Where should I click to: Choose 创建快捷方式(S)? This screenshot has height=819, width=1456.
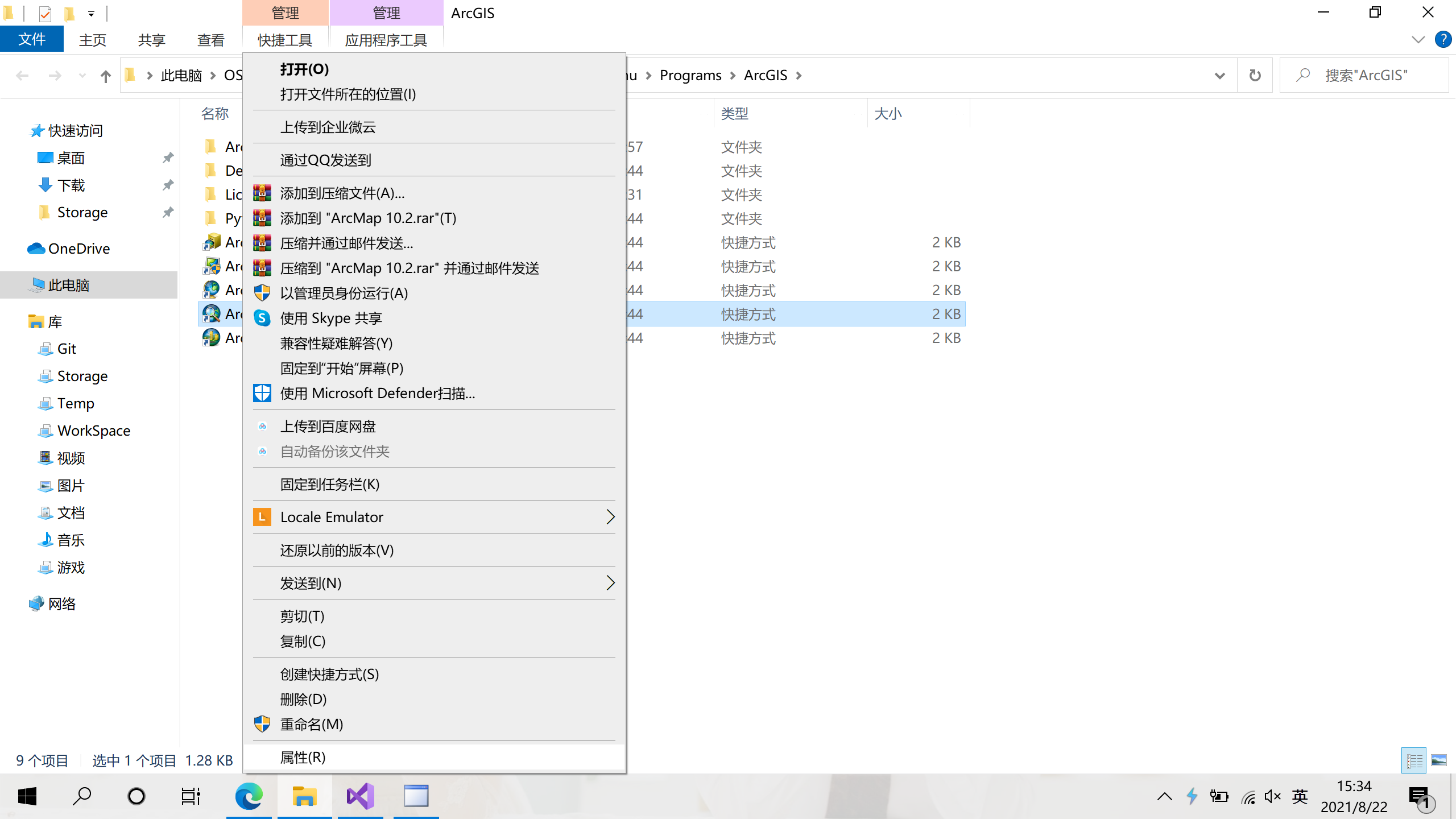pos(435,675)
